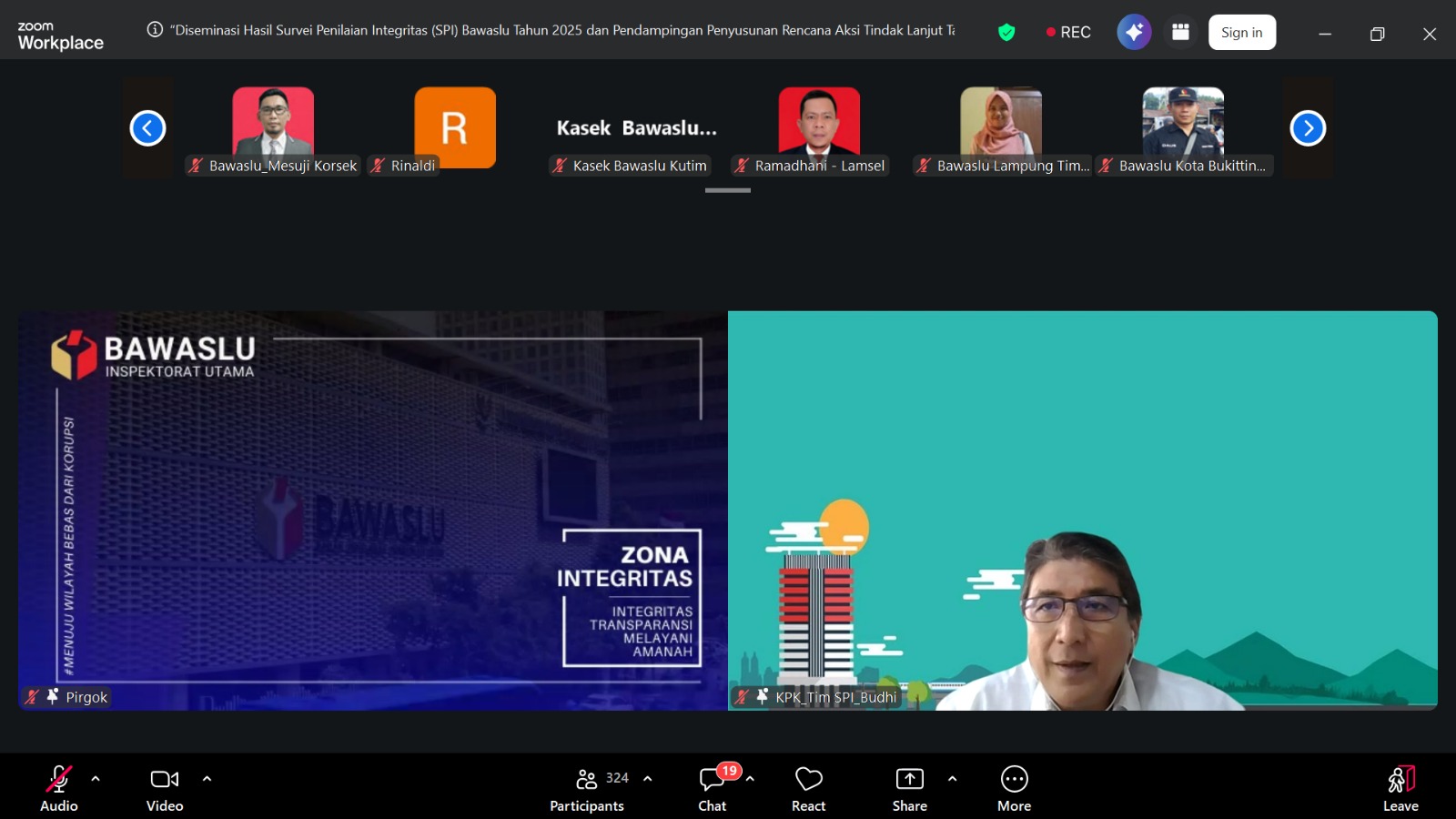
Task: Open the AI Companion sparkle icon
Action: 1134,32
